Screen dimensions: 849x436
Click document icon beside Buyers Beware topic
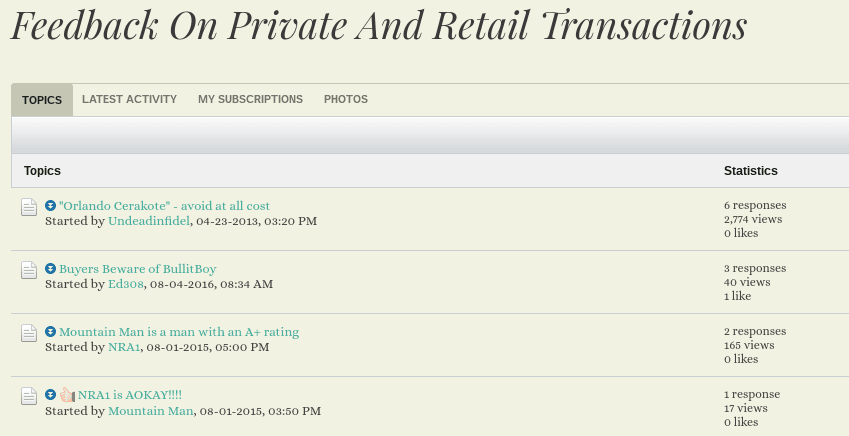point(29,270)
